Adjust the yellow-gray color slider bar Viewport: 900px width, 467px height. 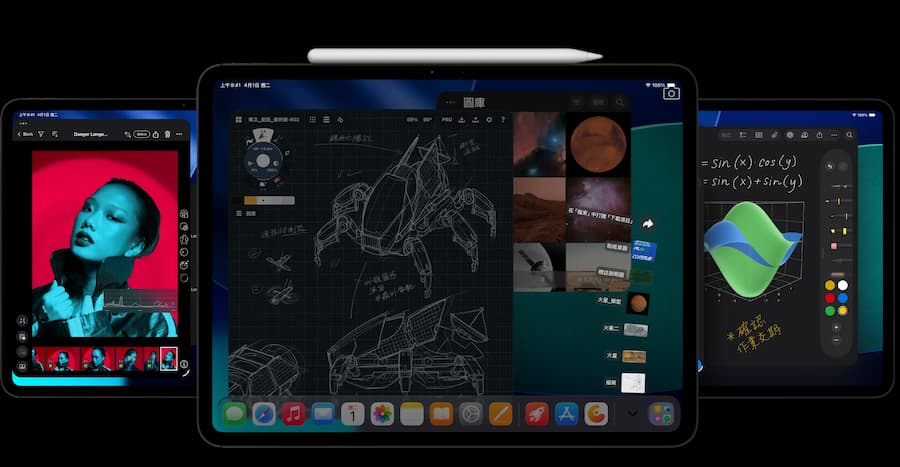[x=269, y=200]
